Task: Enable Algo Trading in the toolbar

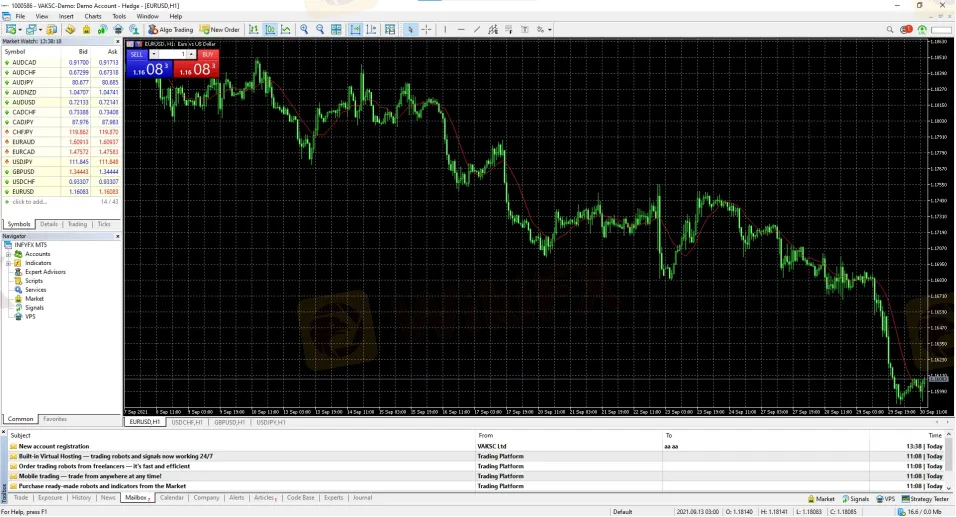Action: pos(171,29)
